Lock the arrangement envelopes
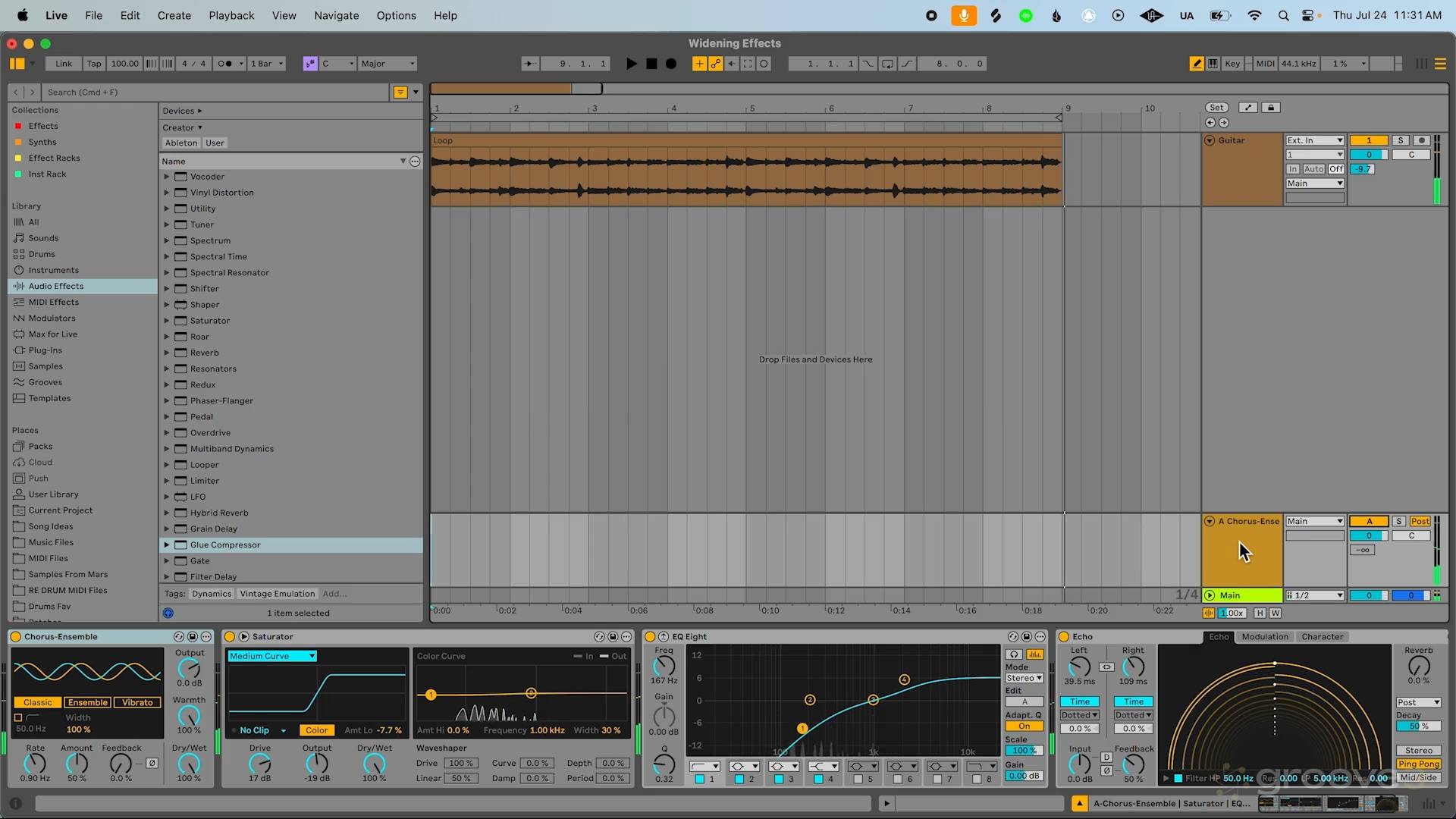 1271,108
